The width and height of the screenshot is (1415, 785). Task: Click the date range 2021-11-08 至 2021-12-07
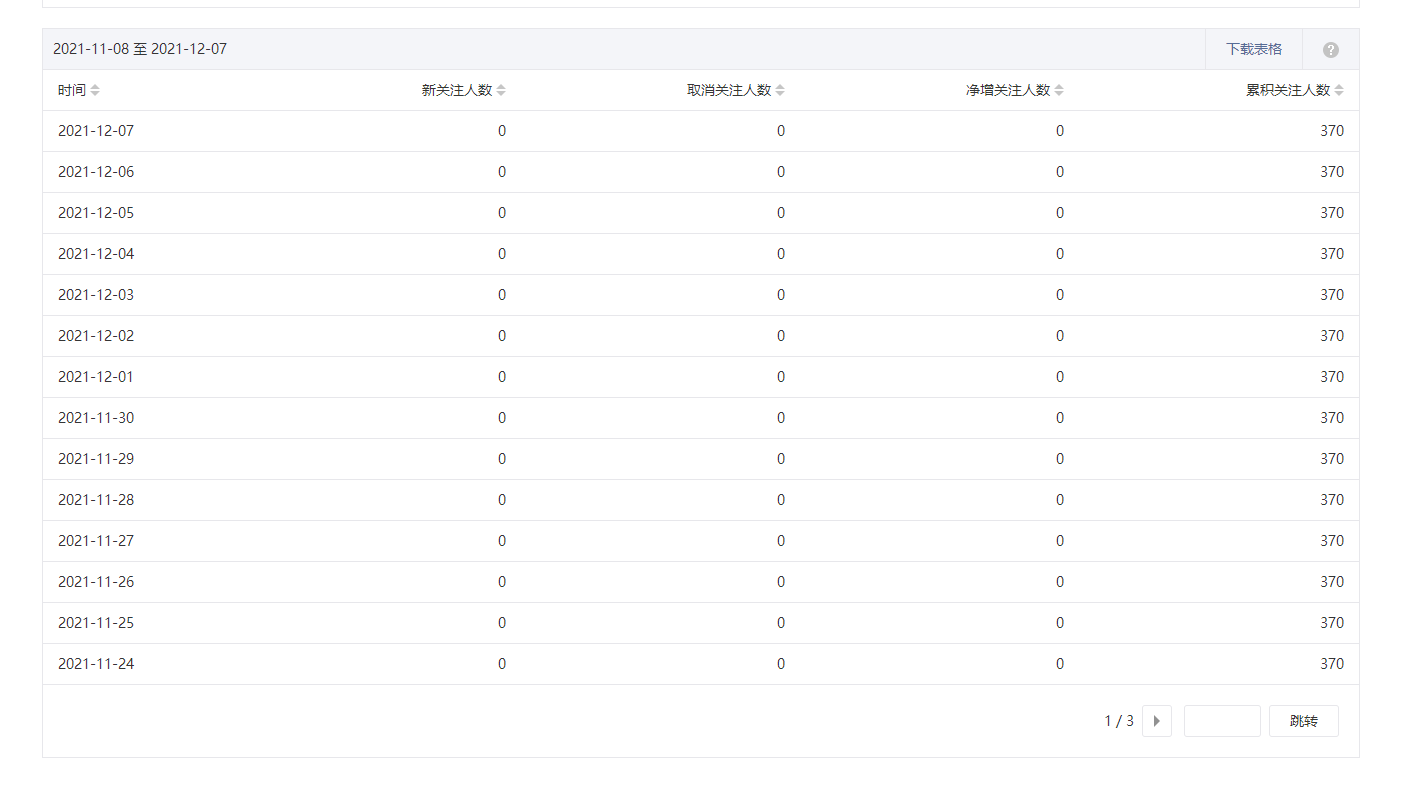tap(140, 49)
